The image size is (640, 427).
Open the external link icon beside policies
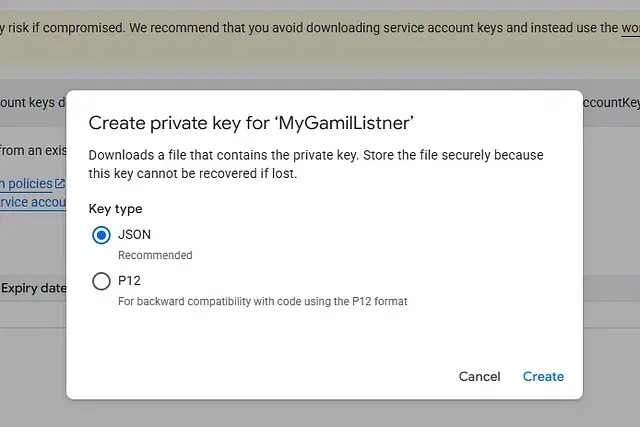point(60,183)
